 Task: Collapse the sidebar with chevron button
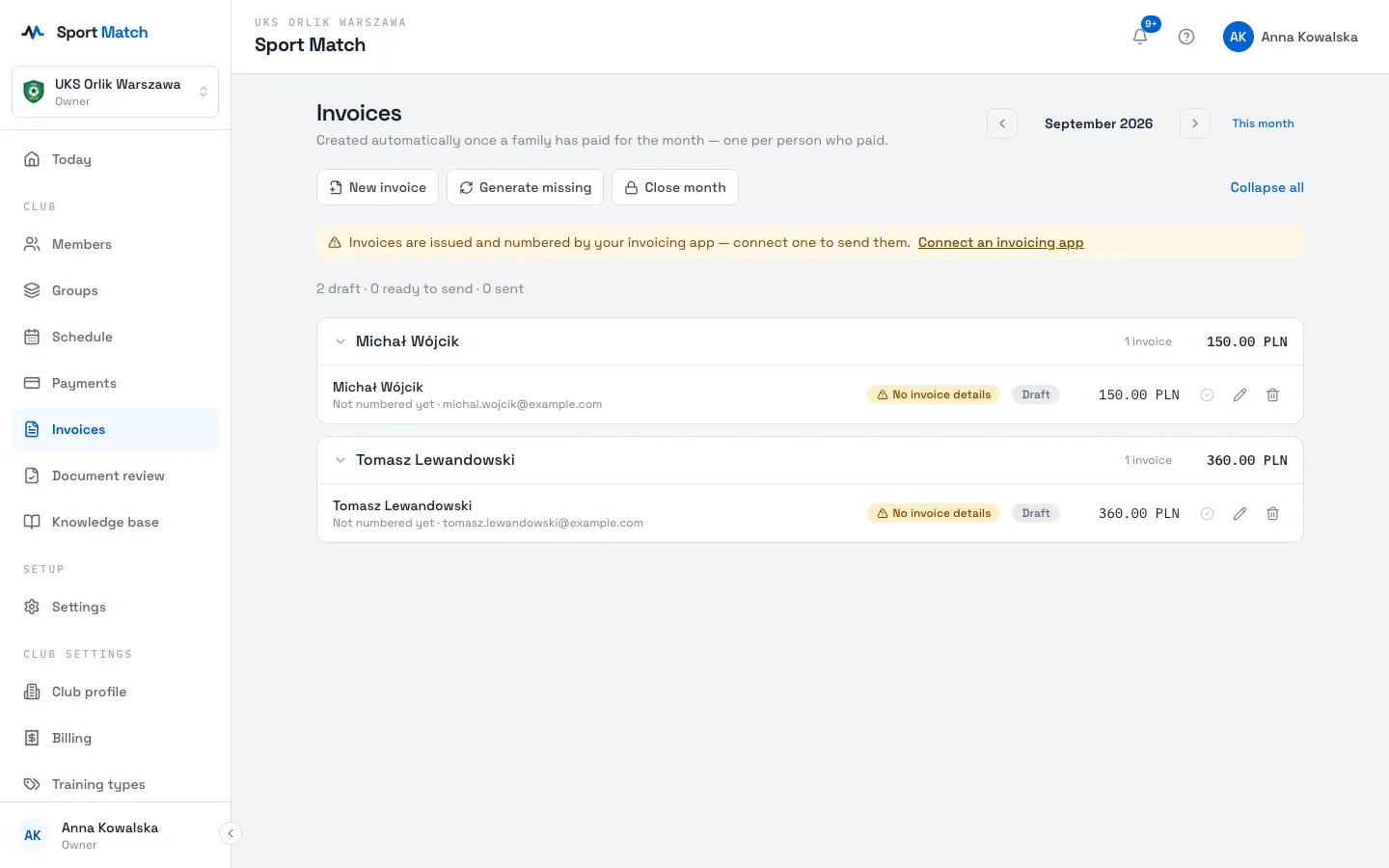230,833
